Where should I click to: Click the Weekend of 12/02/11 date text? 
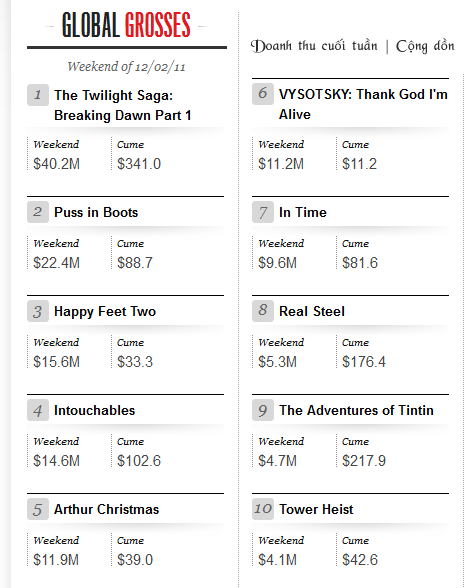click(x=126, y=67)
